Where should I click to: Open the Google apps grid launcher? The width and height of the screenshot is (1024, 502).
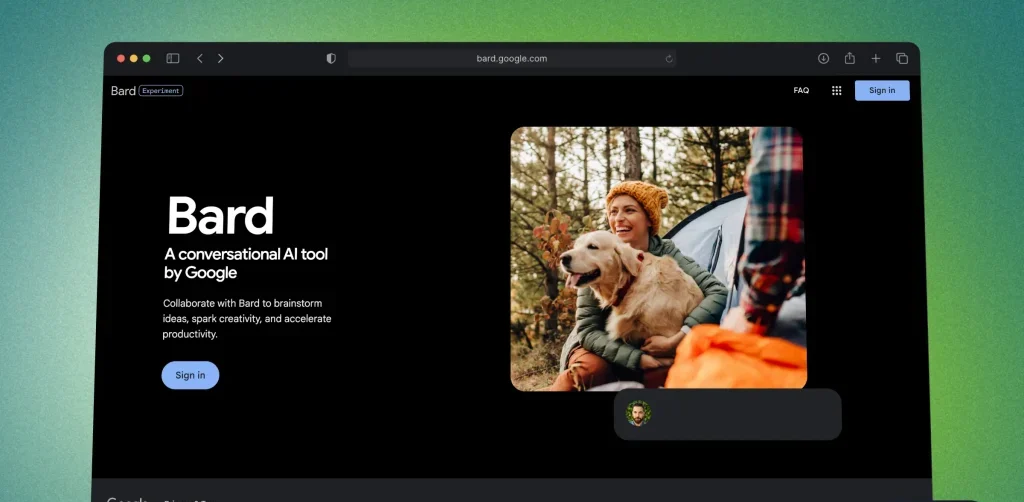[x=836, y=91]
